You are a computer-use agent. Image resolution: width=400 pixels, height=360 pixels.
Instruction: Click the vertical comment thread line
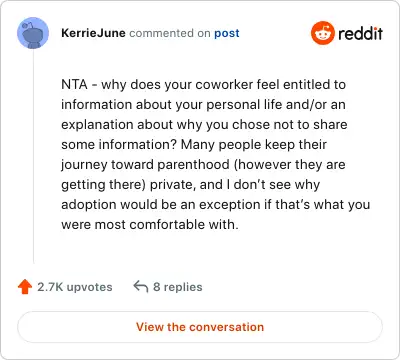(x=33, y=156)
